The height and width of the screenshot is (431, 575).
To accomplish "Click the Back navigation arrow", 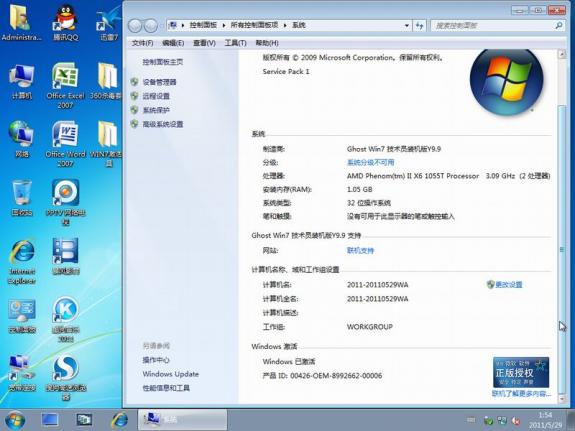I will point(135,25).
